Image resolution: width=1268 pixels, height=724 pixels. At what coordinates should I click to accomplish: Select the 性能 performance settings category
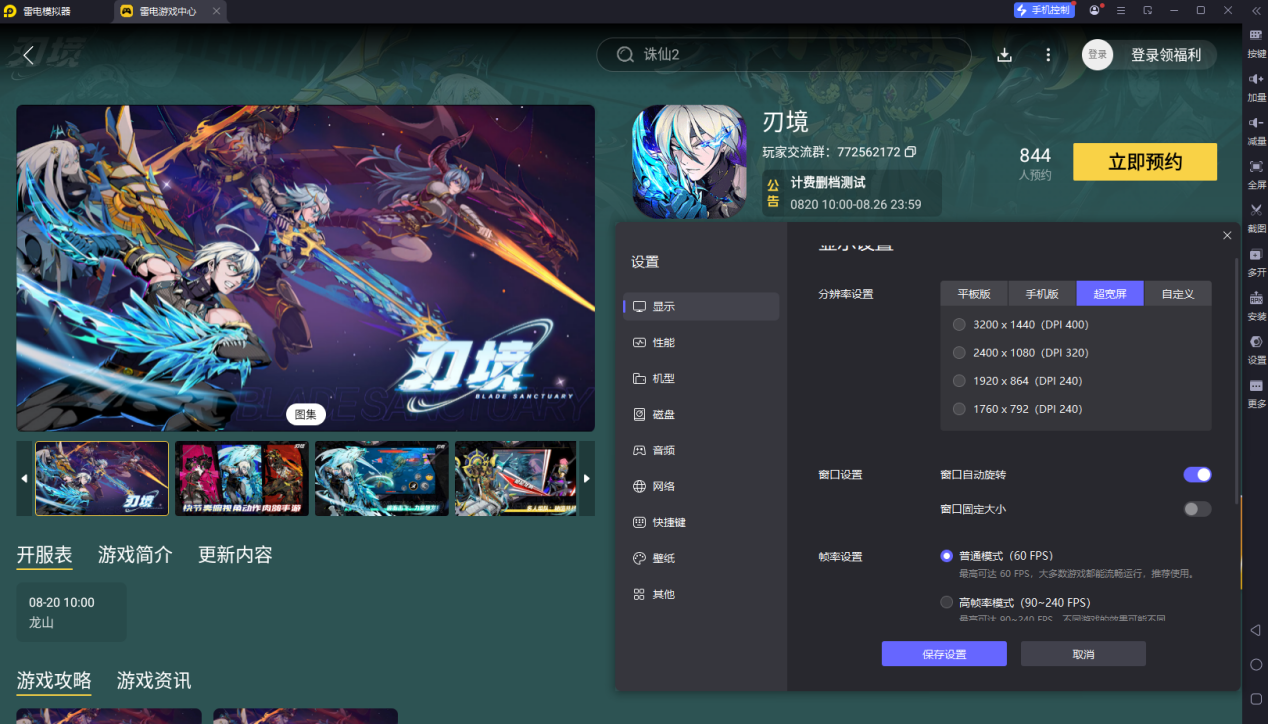701,343
